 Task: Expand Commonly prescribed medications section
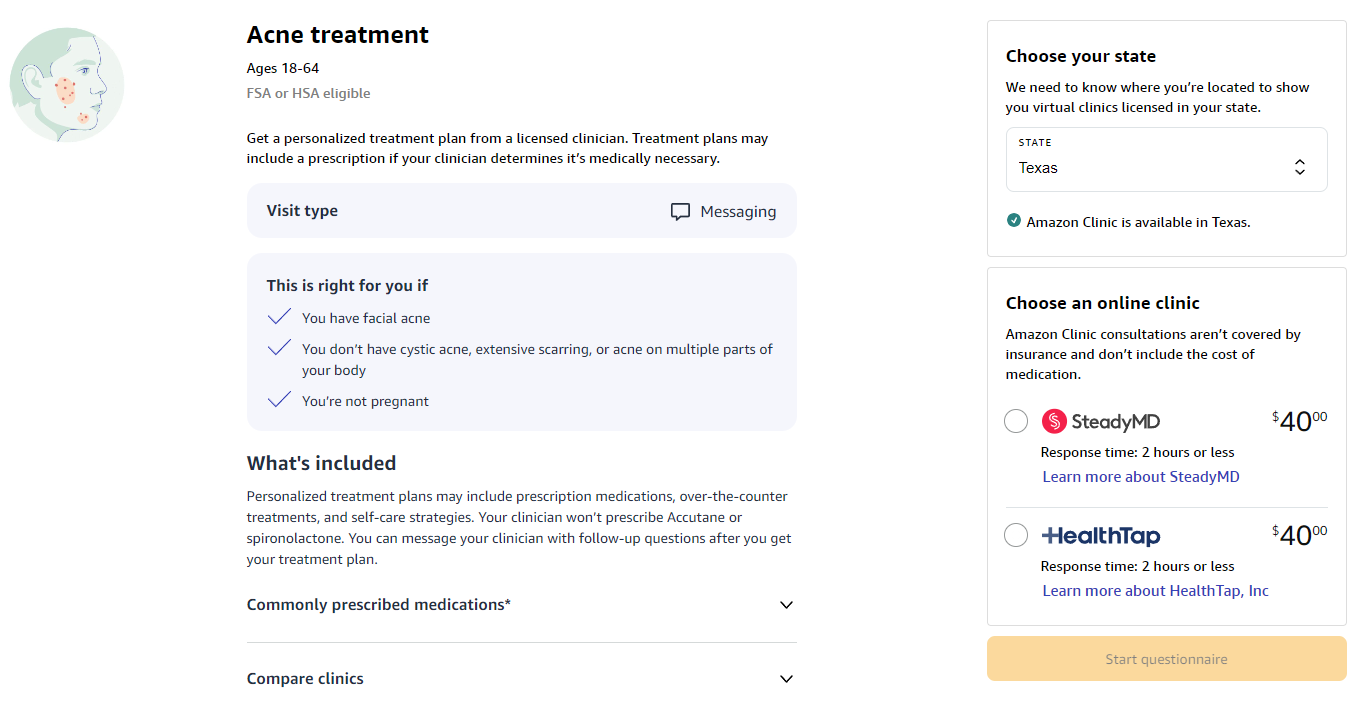pyautogui.click(x=521, y=605)
